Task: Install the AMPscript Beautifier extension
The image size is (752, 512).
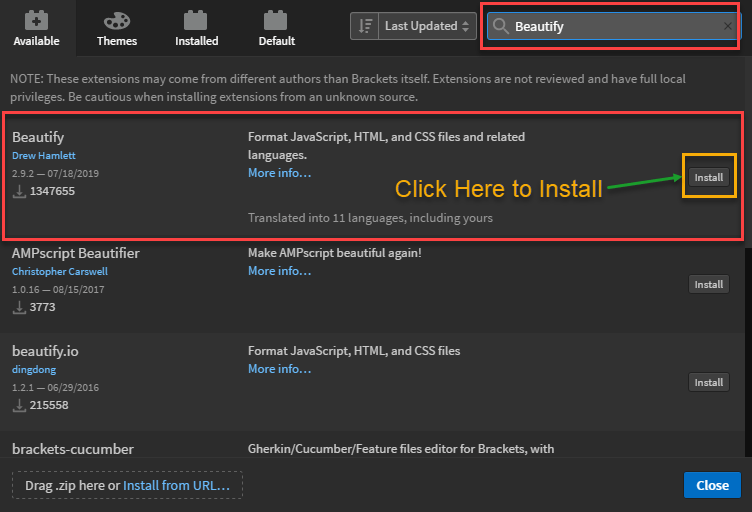Action: (708, 284)
